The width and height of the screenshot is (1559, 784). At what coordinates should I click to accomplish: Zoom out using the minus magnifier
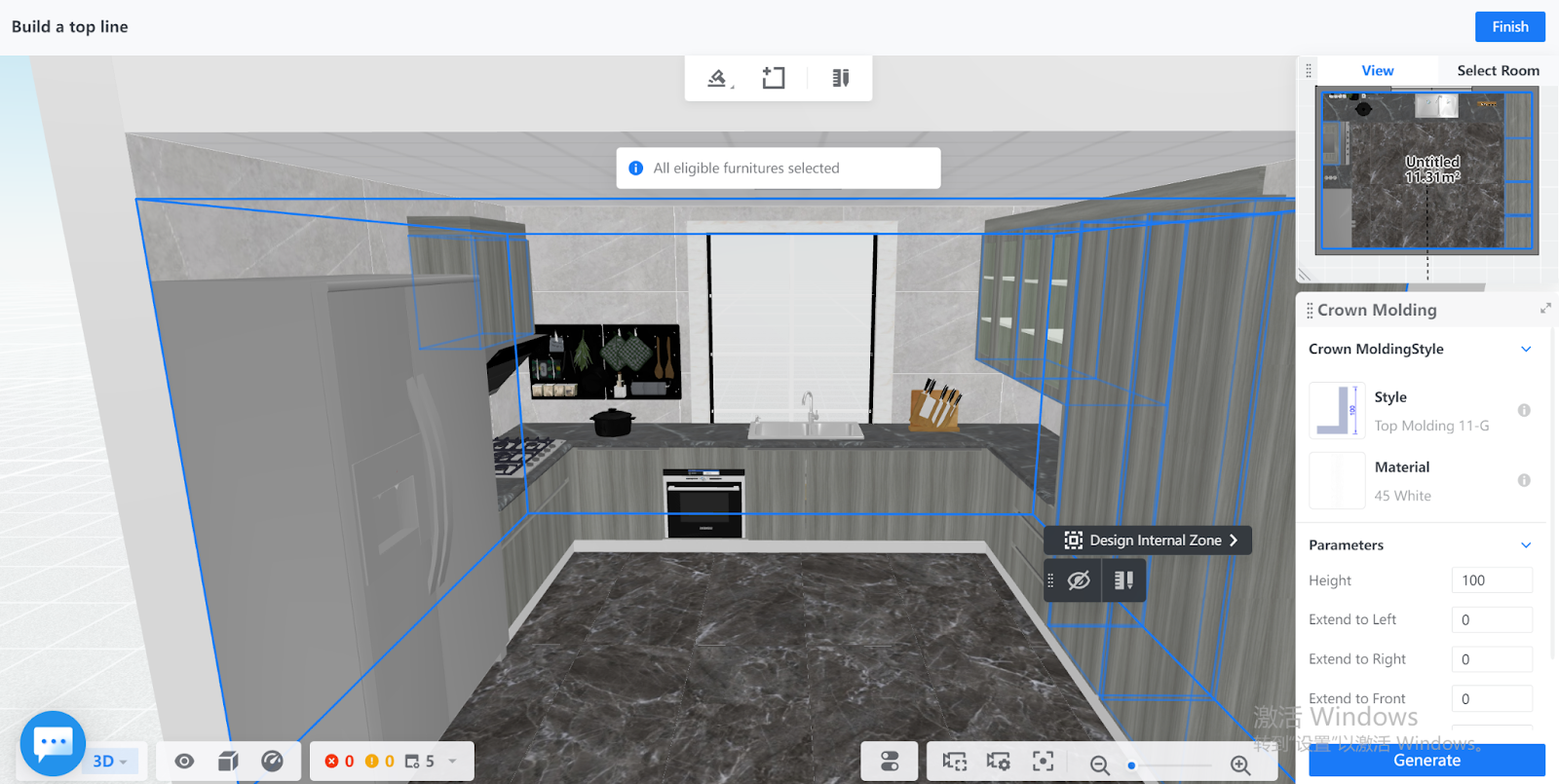[x=1100, y=765]
